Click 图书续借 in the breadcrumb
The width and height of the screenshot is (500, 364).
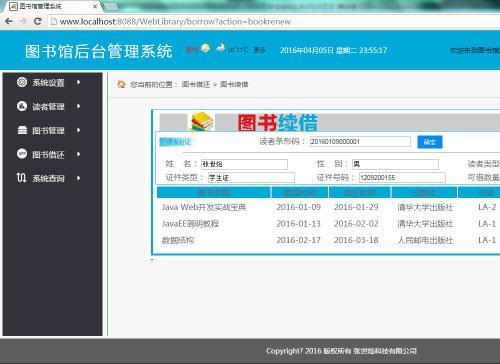pos(234,84)
